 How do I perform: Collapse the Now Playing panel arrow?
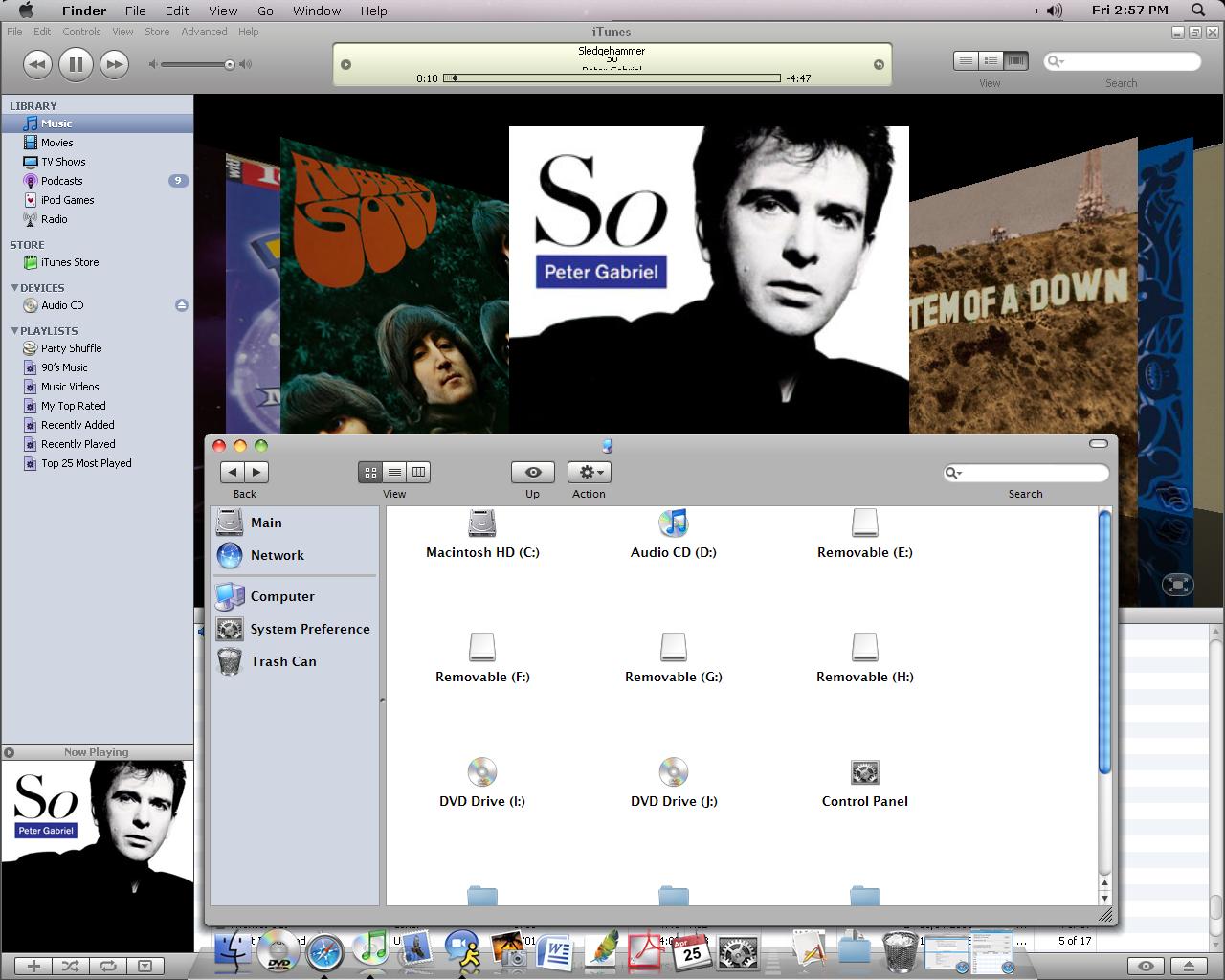(9, 752)
